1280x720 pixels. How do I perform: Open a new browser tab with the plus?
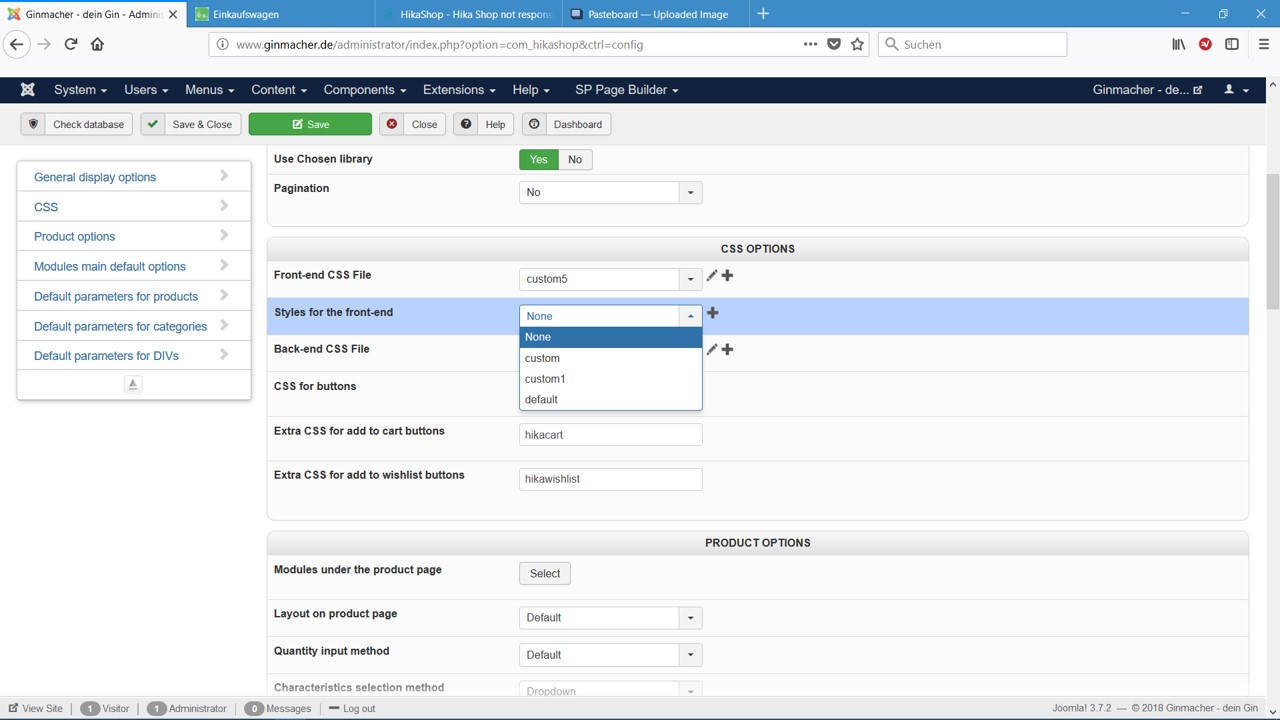pyautogui.click(x=763, y=14)
